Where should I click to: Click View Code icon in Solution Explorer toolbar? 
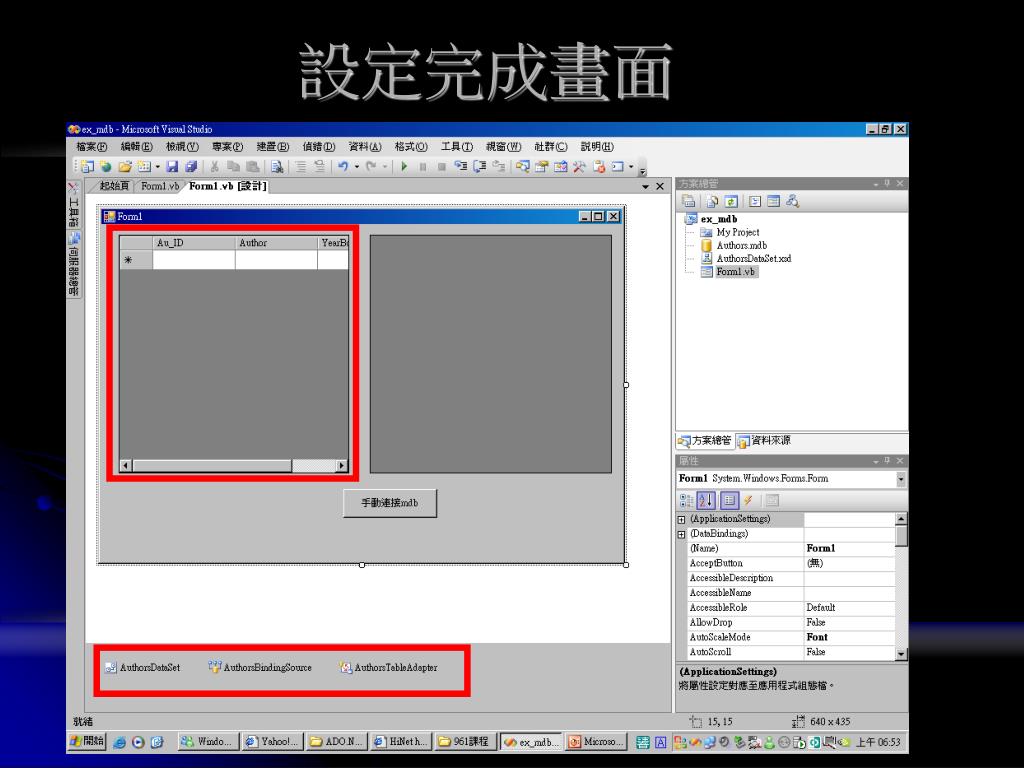coord(755,201)
